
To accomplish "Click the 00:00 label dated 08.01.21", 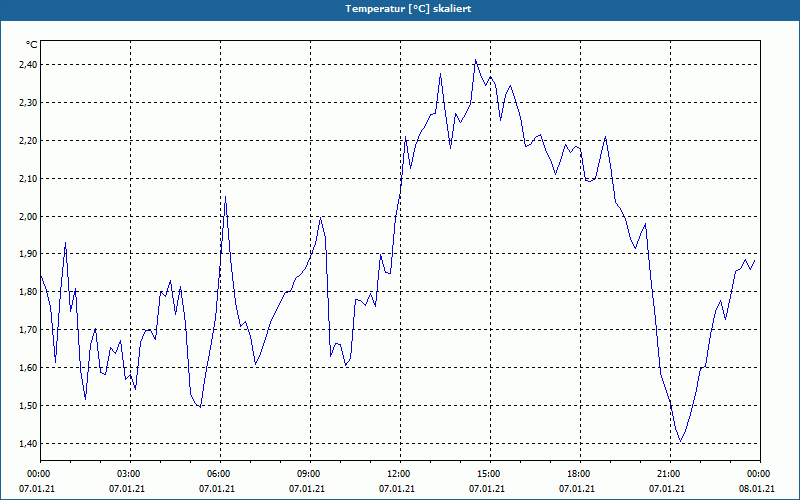I will point(760,474).
